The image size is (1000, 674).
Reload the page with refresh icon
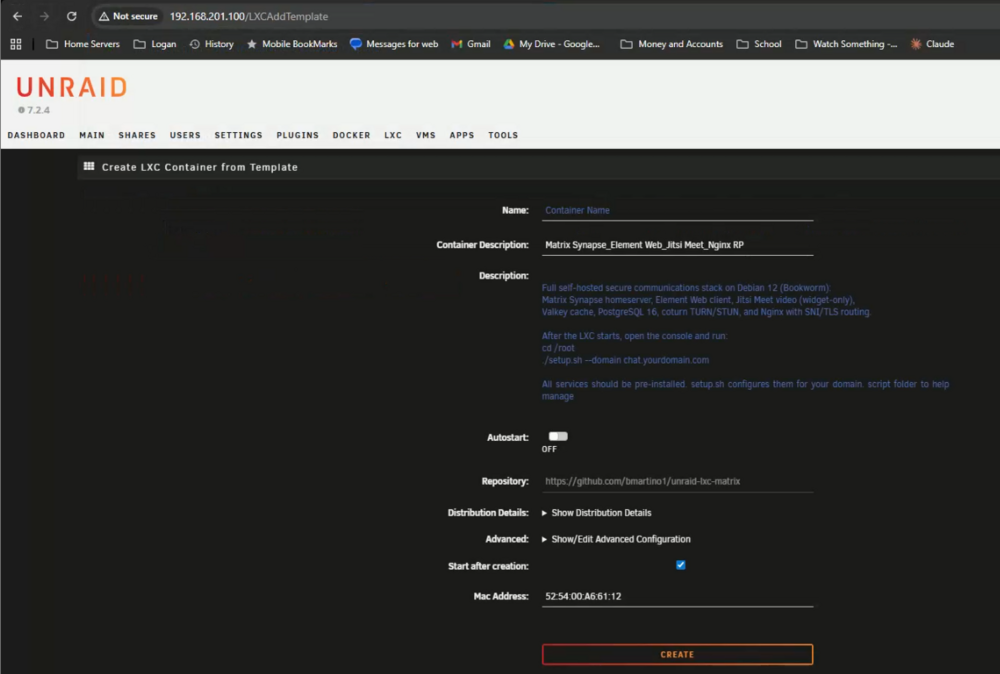click(x=71, y=17)
